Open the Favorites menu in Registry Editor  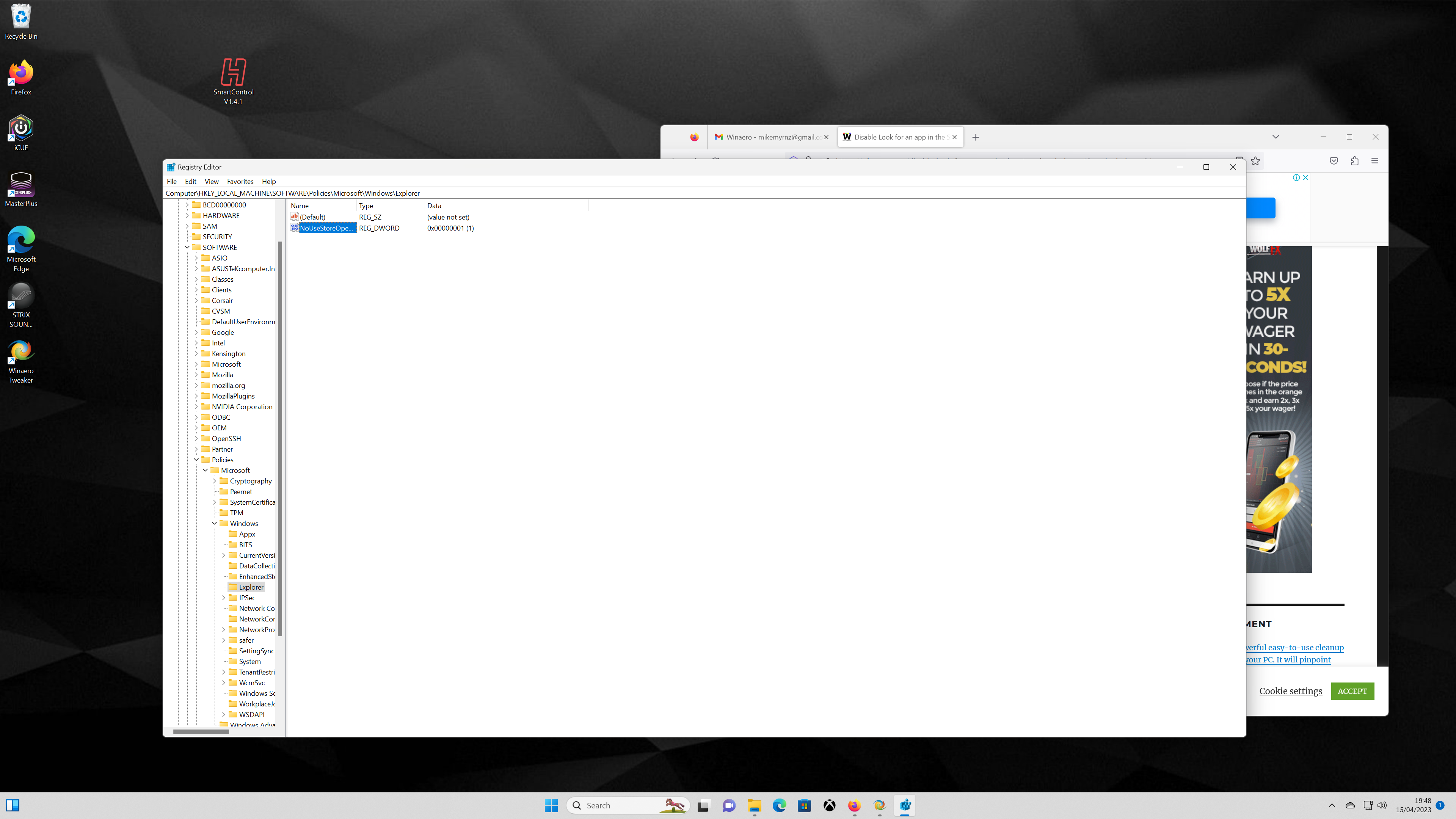240,182
